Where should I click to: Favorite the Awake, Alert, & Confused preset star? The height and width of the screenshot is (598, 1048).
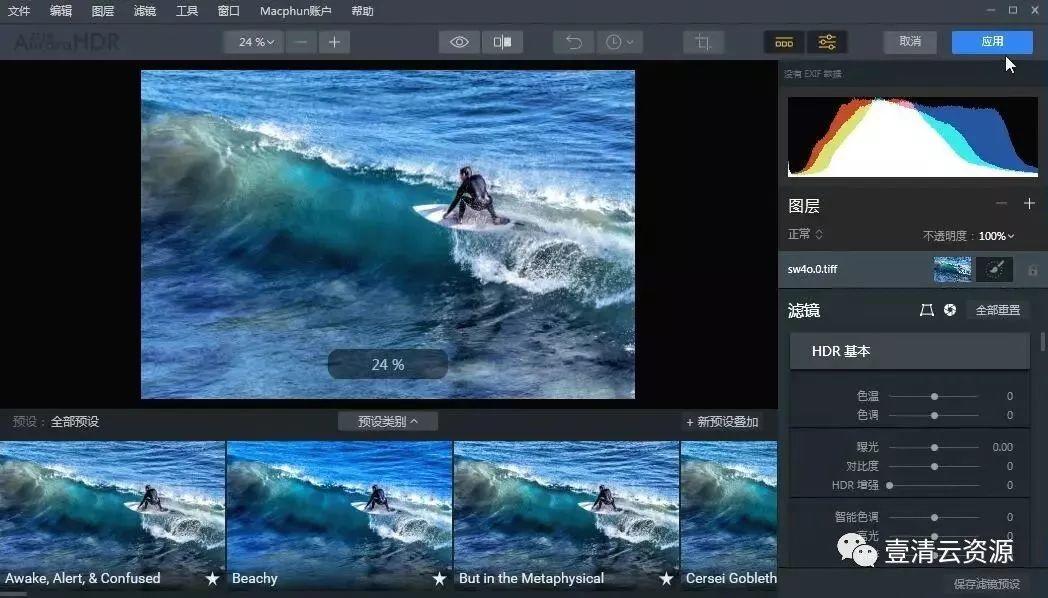[212, 578]
